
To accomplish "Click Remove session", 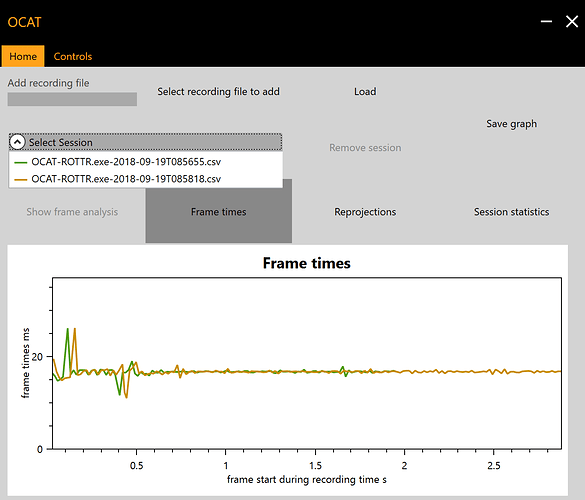I will tap(365, 148).
